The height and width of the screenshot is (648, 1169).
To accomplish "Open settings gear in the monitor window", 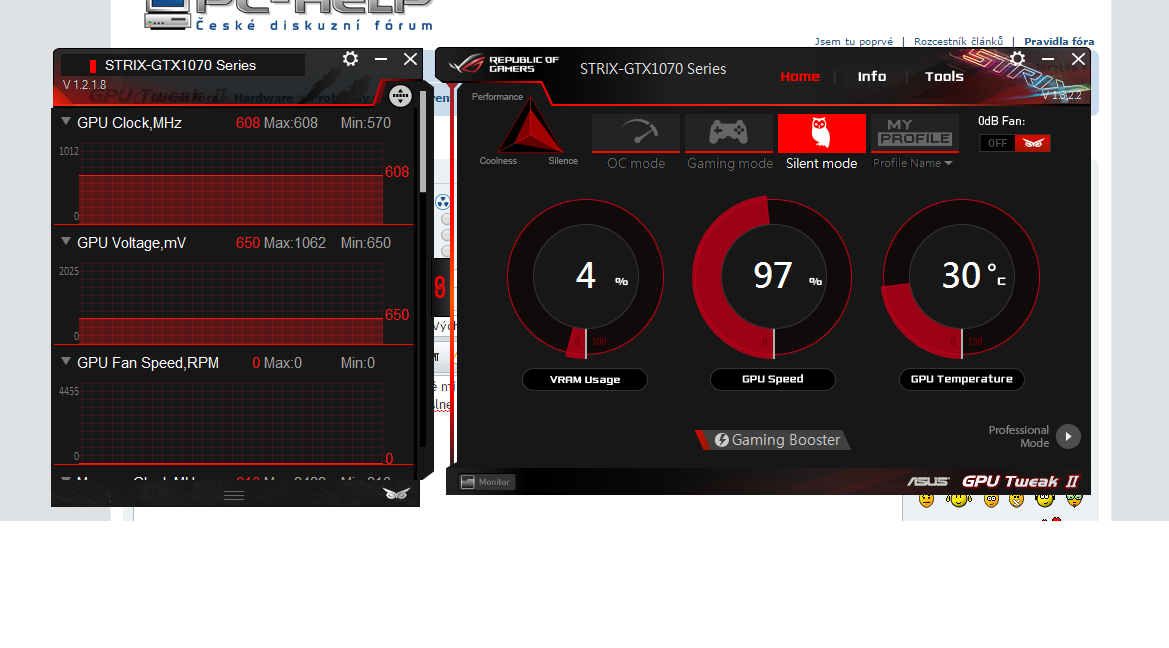I will tap(350, 59).
